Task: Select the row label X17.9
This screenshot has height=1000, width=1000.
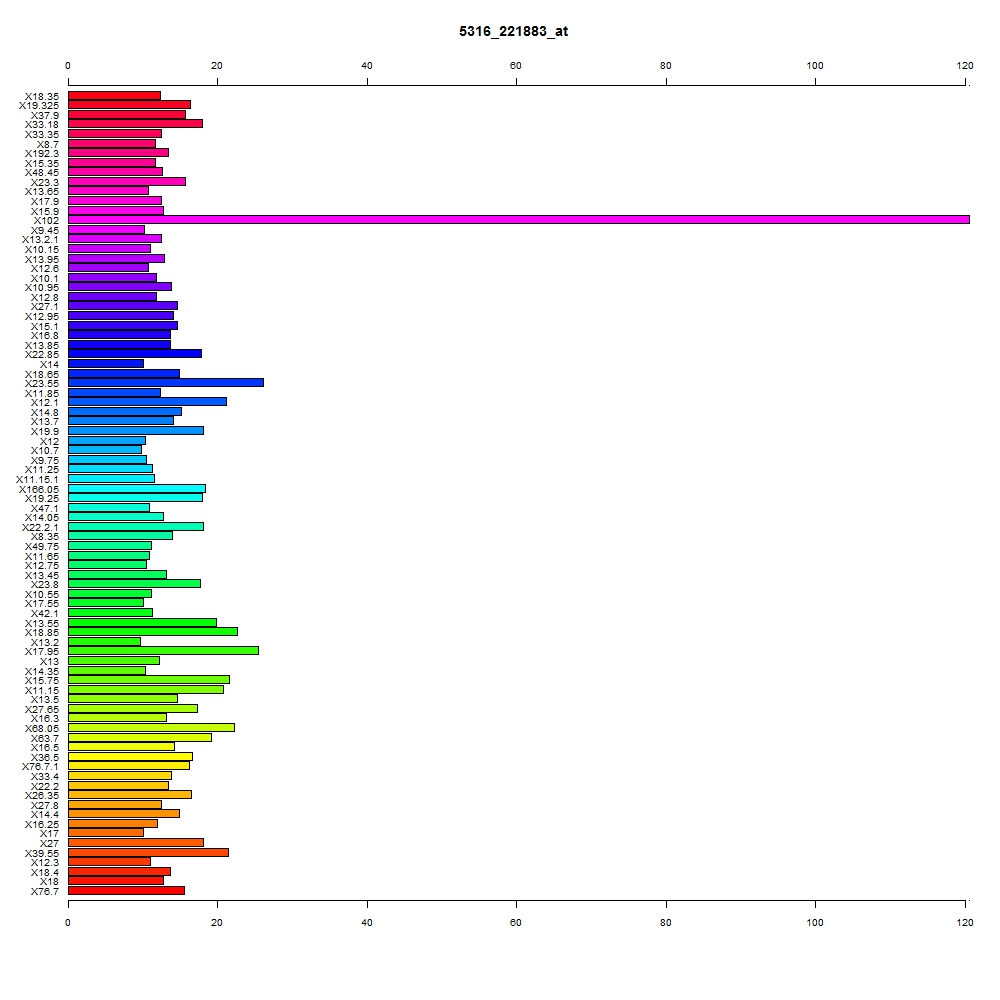Action: click(45, 202)
